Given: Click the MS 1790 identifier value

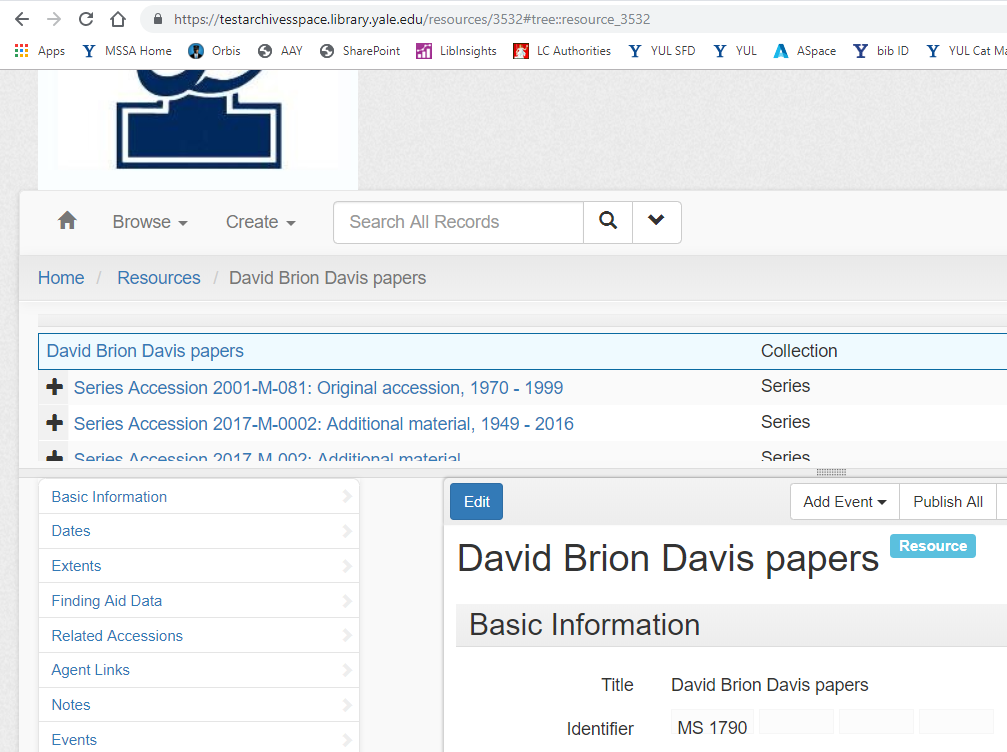Looking at the screenshot, I should click(x=712, y=728).
